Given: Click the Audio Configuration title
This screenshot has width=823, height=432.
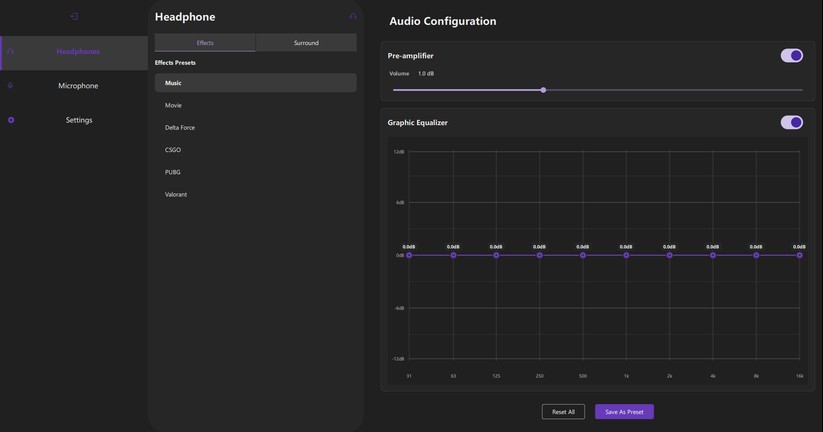Looking at the screenshot, I should [x=442, y=22].
